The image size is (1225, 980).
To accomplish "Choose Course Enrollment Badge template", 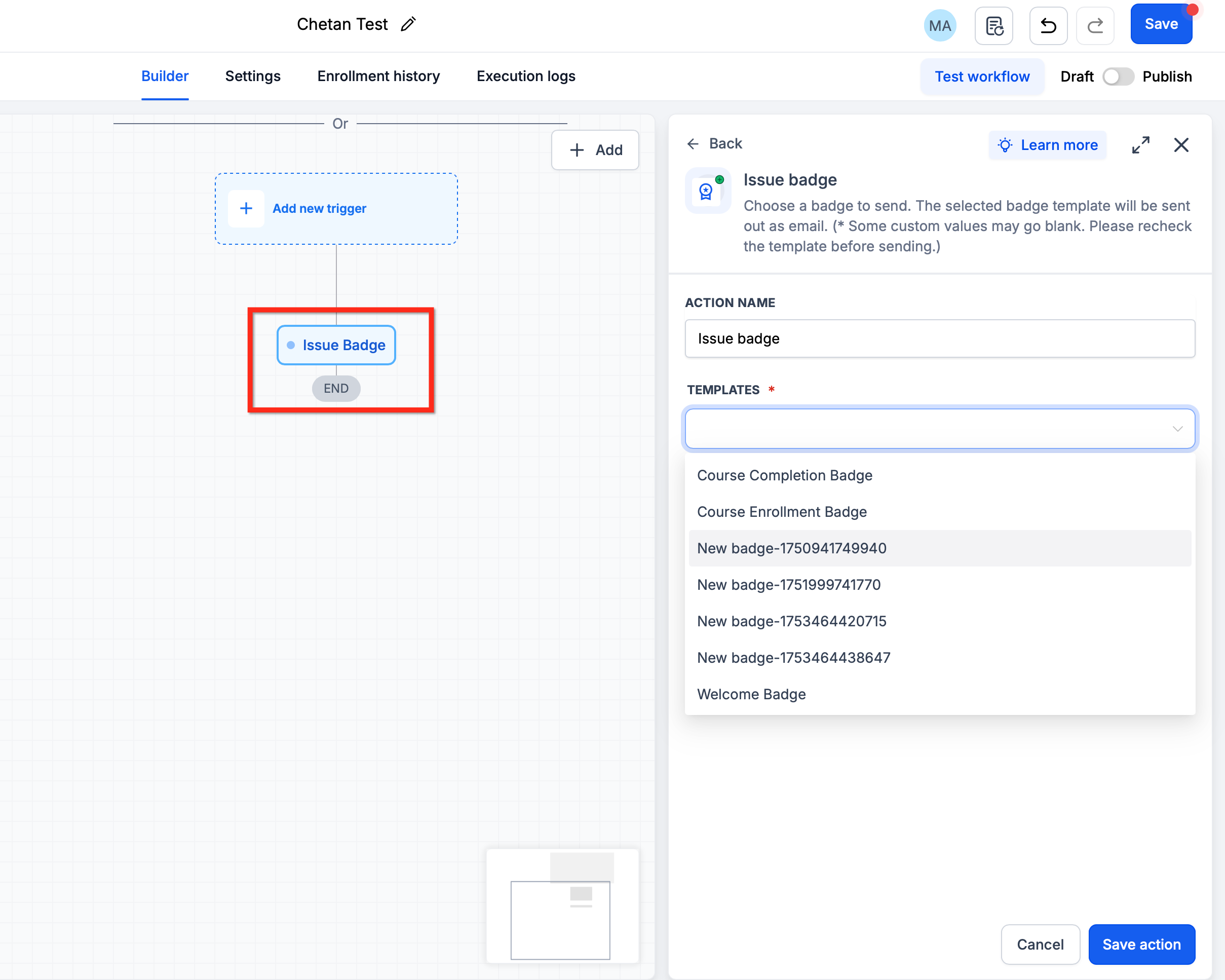I will [940, 512].
